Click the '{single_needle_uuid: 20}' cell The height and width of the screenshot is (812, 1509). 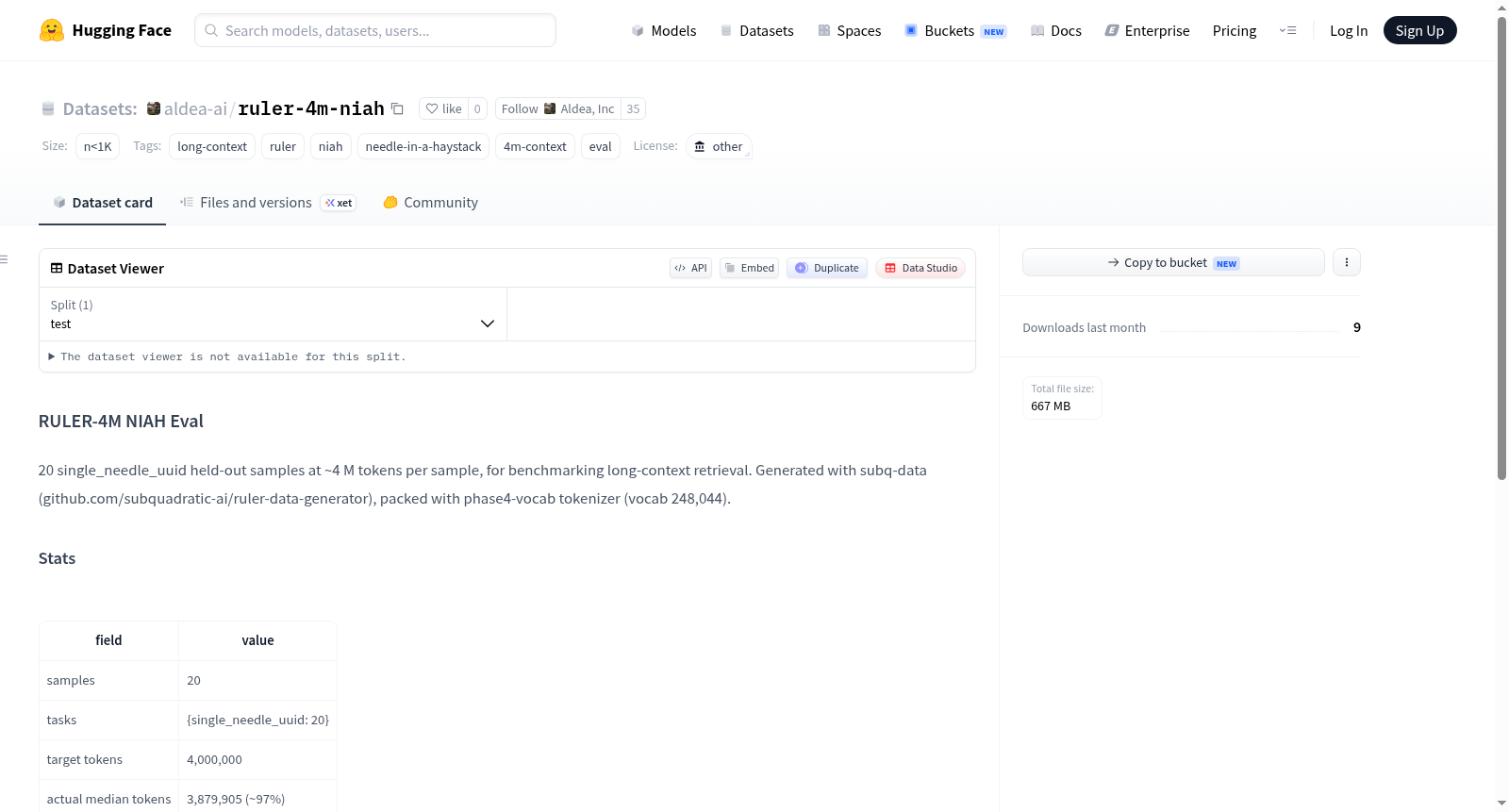click(x=258, y=720)
